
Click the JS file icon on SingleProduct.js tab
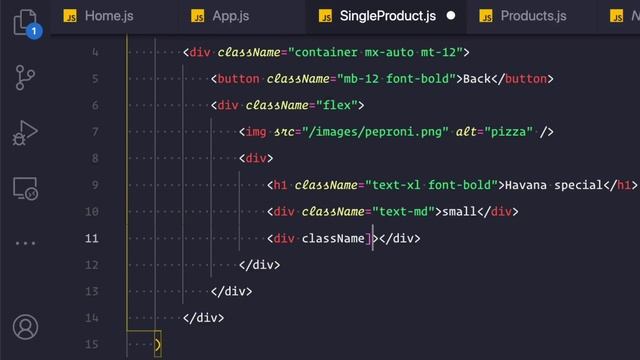coord(325,16)
